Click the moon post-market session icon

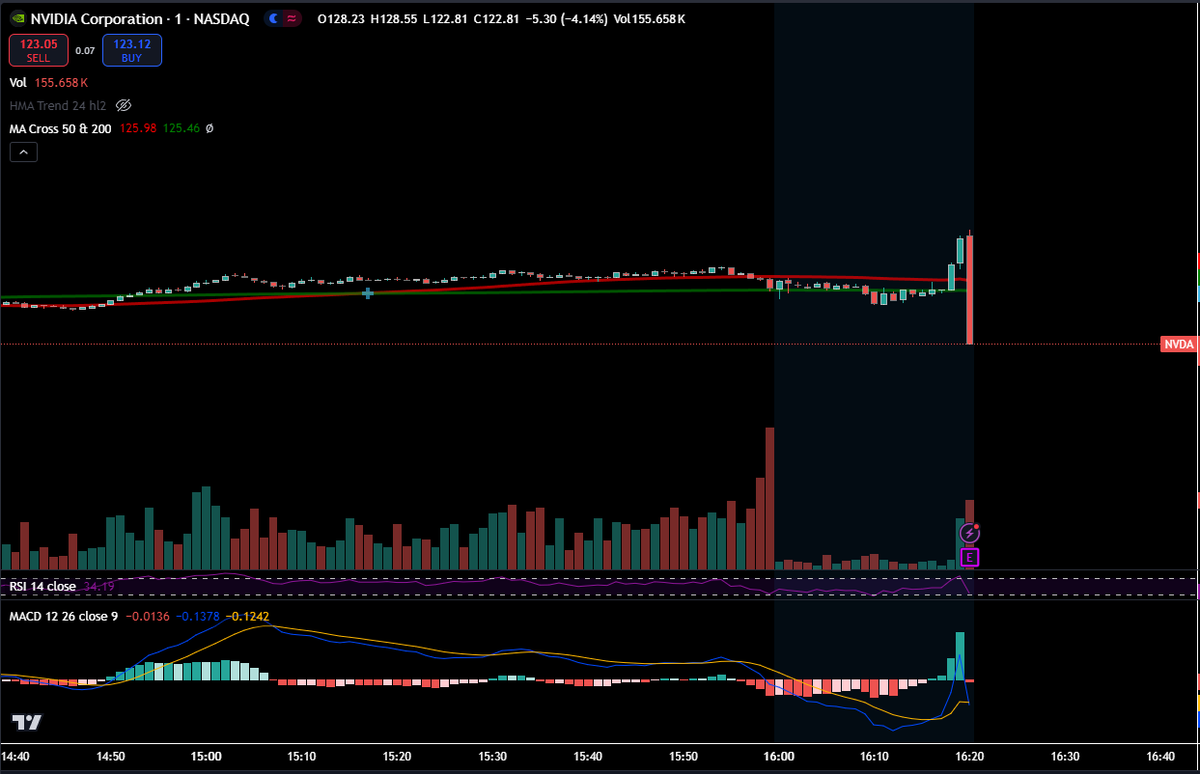(x=274, y=18)
